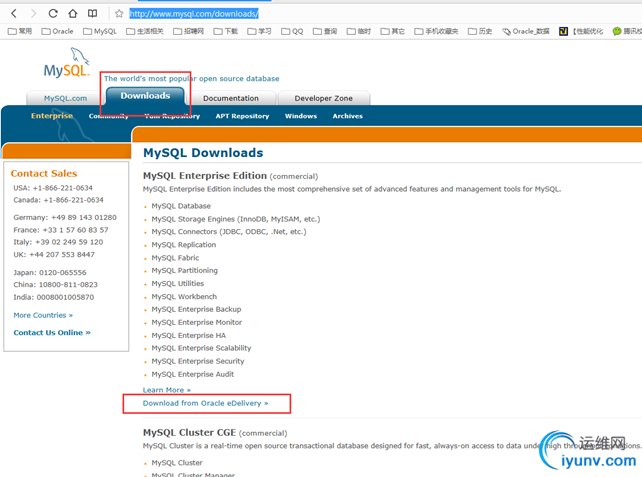Open the Enterprise submenu item
Screen dimensions: 642x477
coord(52,116)
